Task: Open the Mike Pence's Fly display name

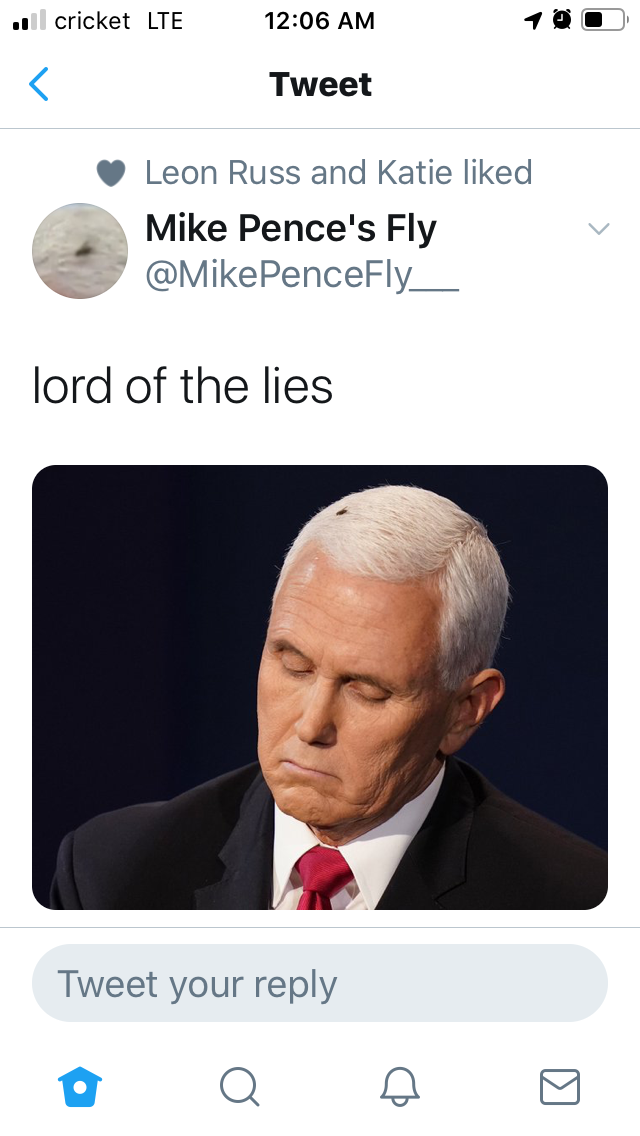Action: pos(291,229)
